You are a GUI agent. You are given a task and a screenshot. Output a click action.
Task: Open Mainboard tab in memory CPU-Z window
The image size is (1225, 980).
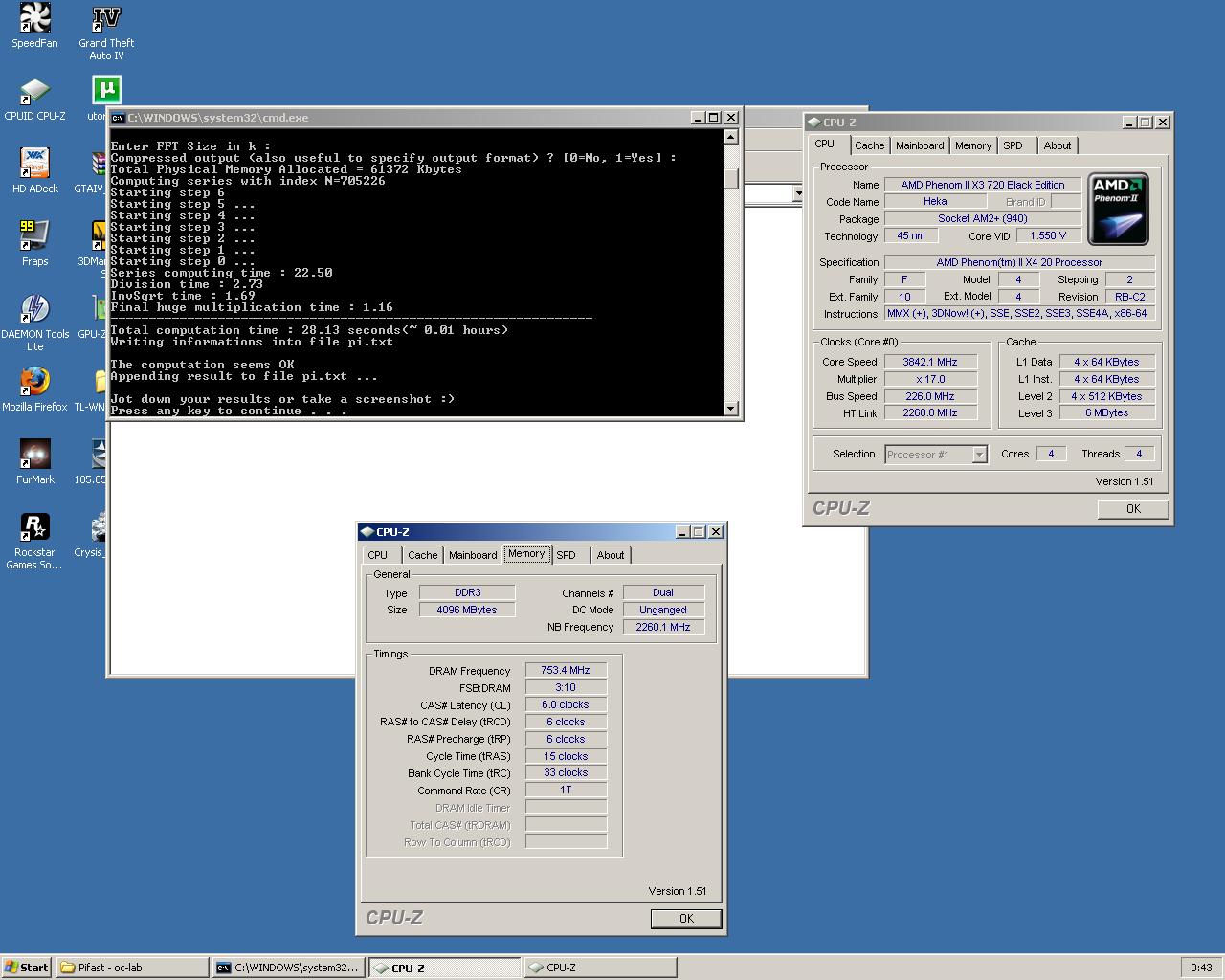(x=473, y=555)
